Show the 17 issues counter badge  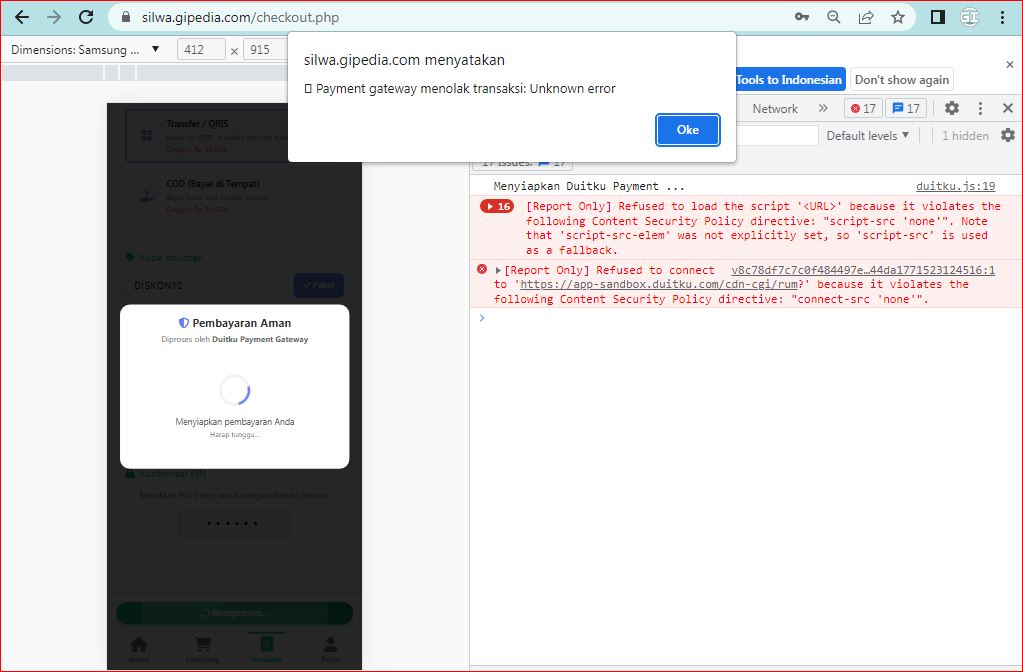click(x=906, y=108)
